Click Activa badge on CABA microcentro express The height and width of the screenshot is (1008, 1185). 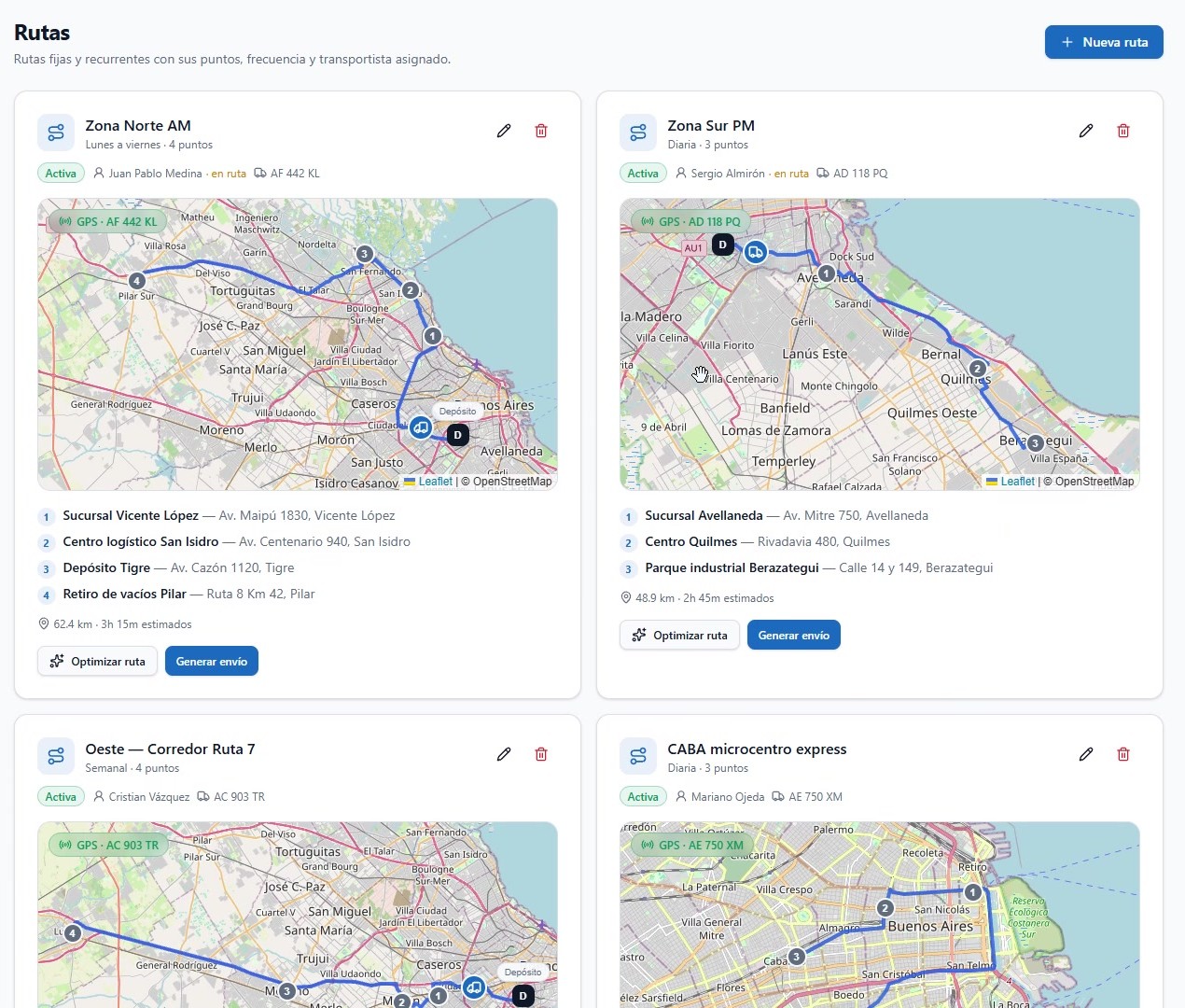643,797
